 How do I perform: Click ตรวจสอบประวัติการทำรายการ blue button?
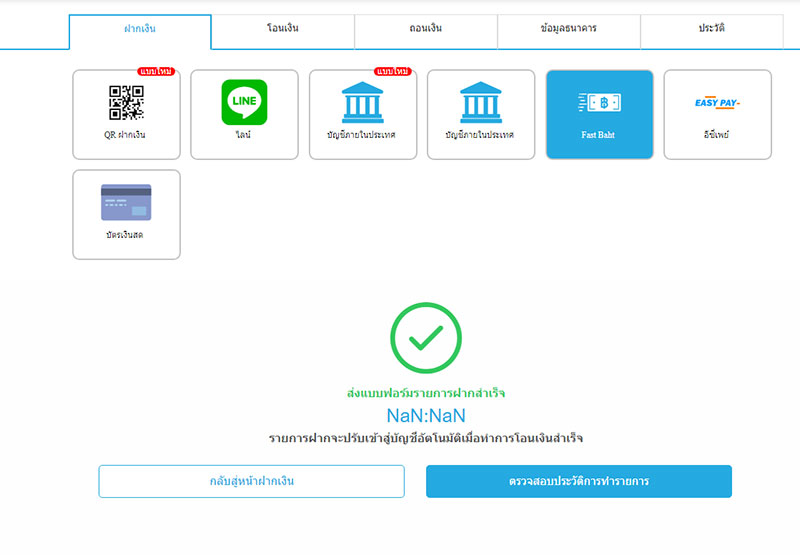pos(578,481)
